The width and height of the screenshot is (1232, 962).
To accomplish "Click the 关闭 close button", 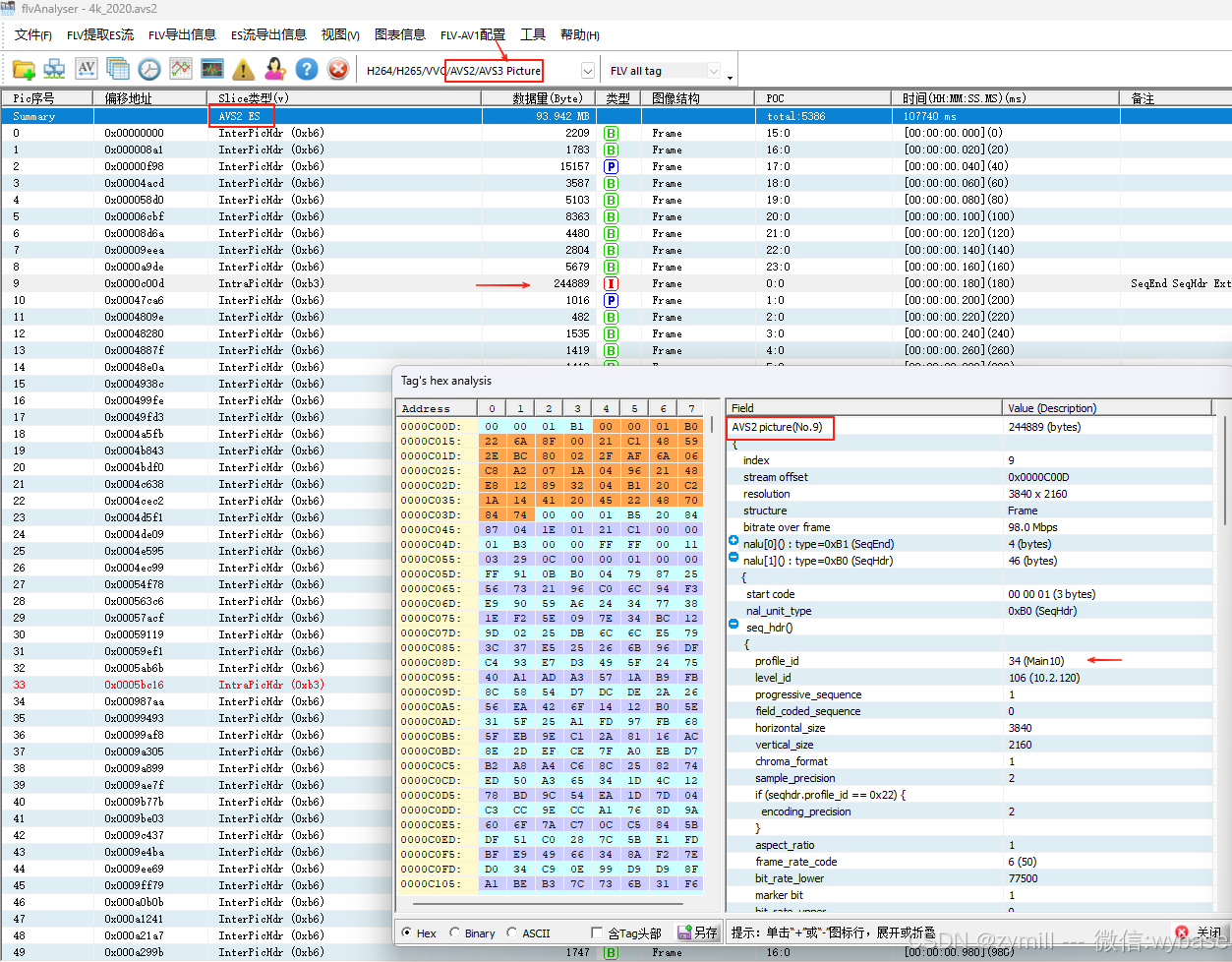I will click(1200, 932).
